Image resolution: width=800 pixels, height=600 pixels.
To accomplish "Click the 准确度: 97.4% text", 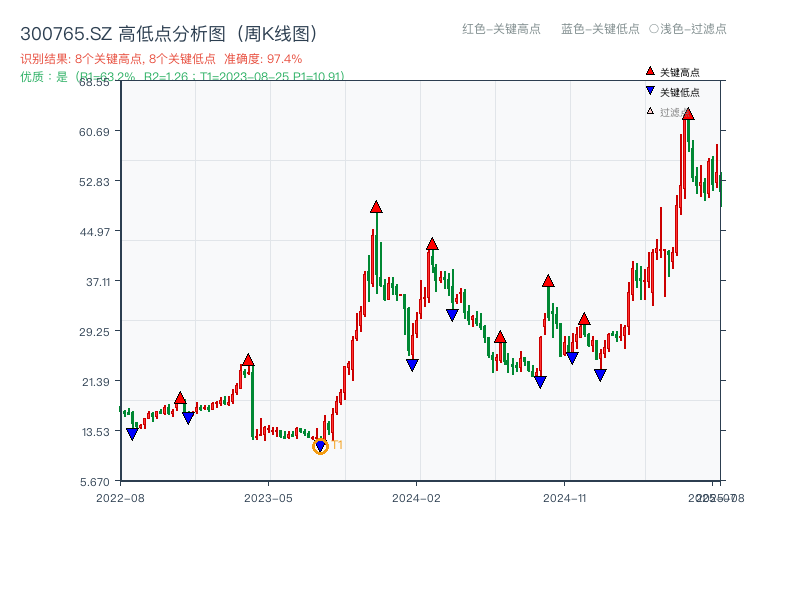I will (263, 59).
